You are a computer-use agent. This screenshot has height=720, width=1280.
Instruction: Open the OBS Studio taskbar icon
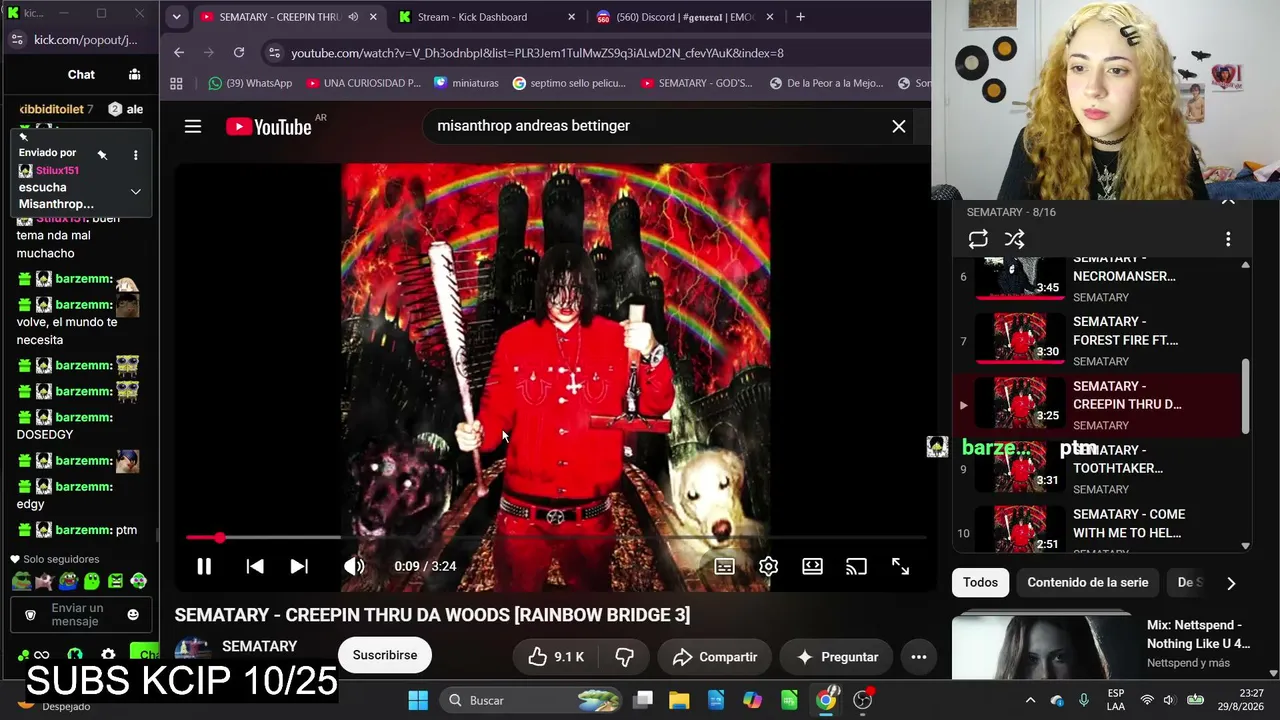(863, 700)
